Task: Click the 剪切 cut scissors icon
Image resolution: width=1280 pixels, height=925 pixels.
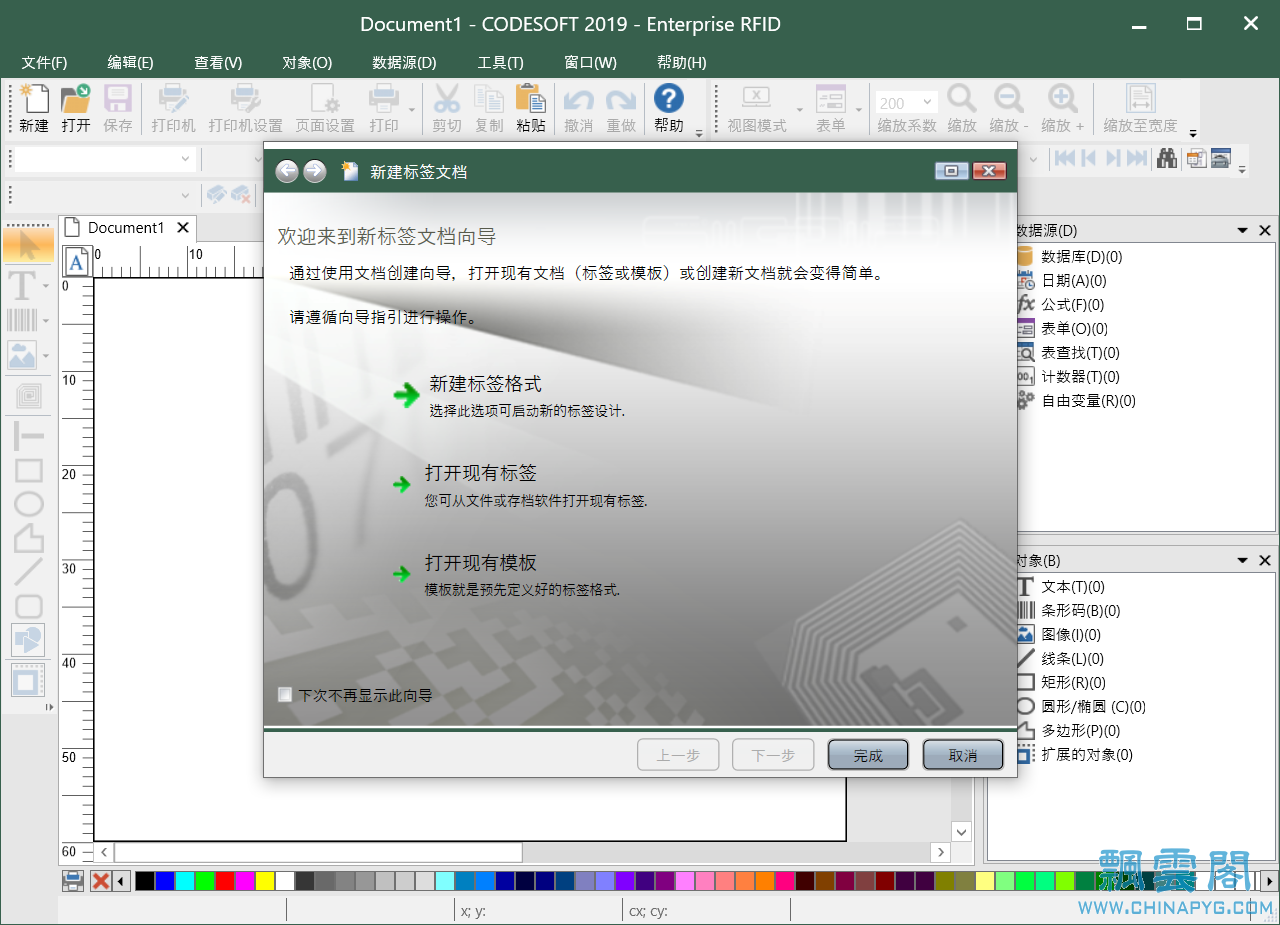Action: pos(447,109)
